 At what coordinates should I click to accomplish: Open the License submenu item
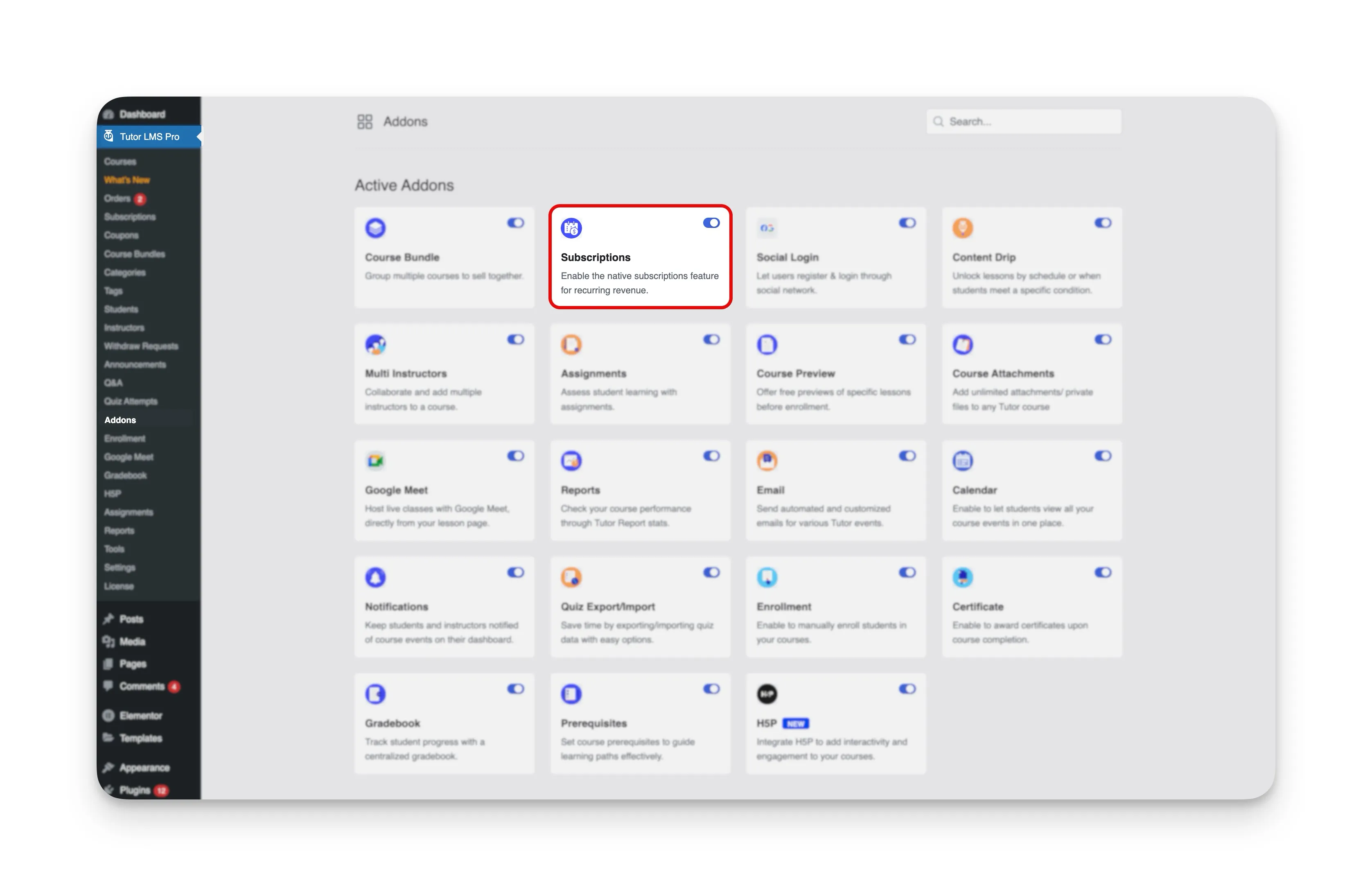119,586
